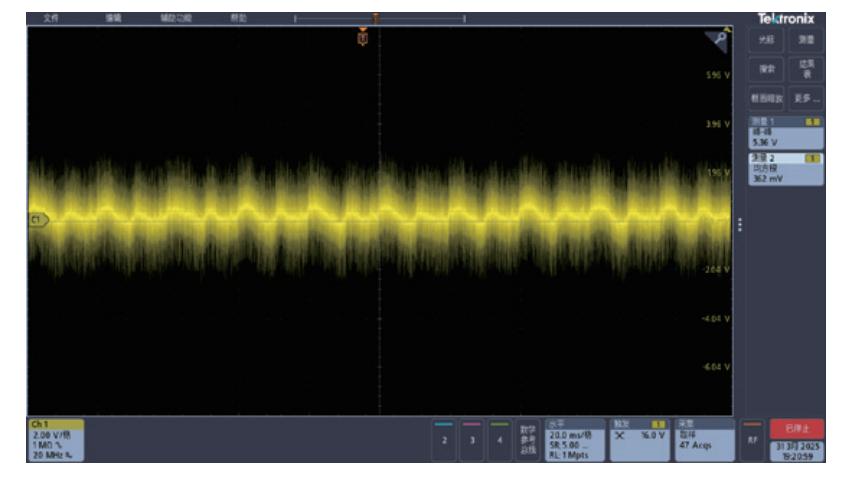
Task: Open the trigger settings badge
Action: [x=640, y=439]
